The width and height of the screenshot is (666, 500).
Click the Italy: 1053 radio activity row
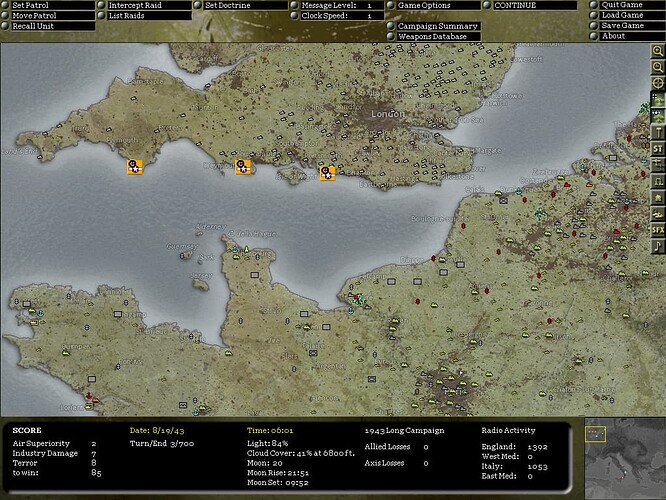[x=514, y=466]
